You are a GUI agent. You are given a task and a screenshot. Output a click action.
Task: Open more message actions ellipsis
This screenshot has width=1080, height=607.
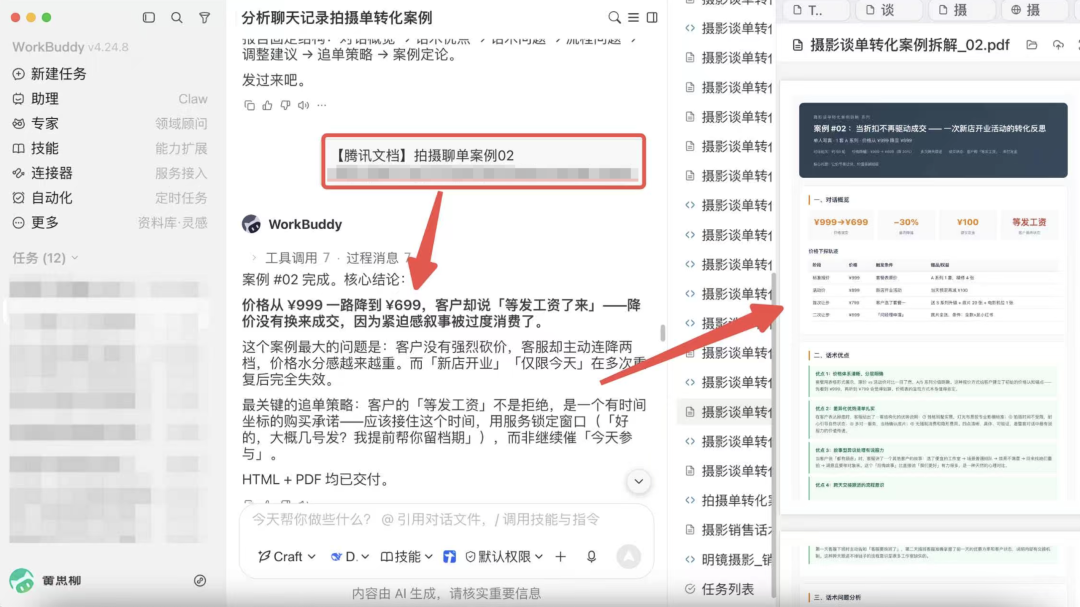pos(322,105)
